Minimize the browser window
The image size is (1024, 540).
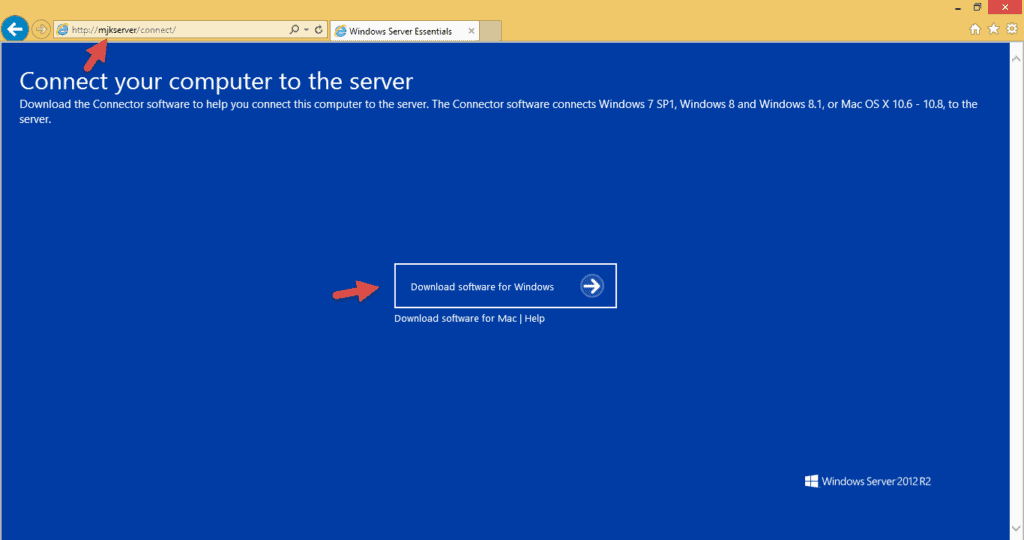(957, 8)
